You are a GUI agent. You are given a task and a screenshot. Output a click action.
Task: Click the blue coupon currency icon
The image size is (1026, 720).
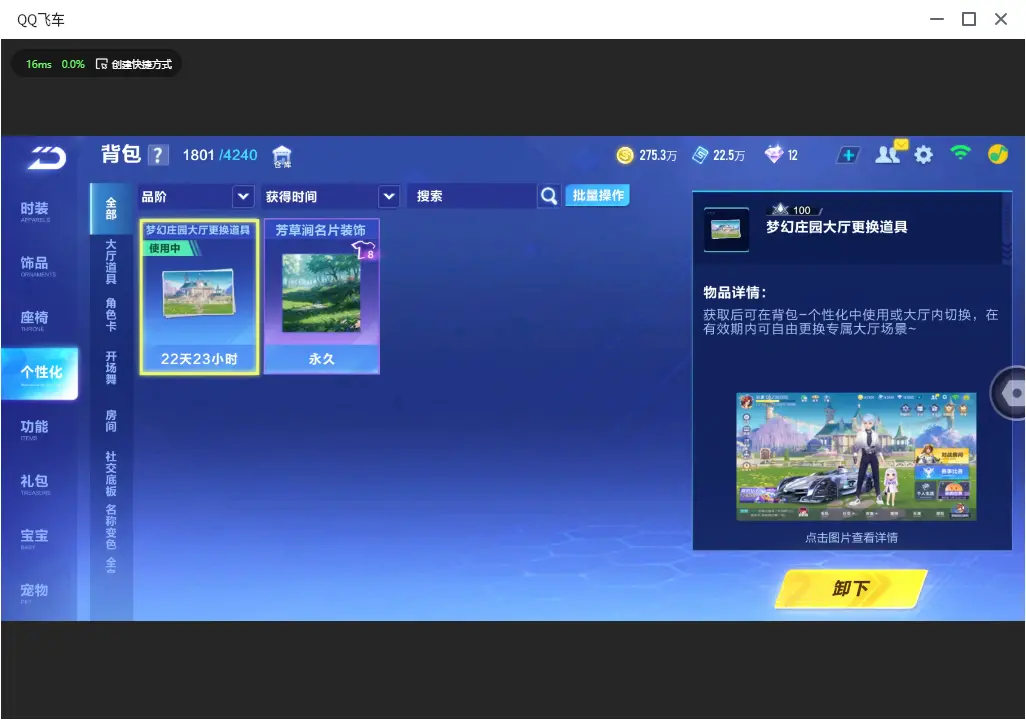[x=700, y=155]
